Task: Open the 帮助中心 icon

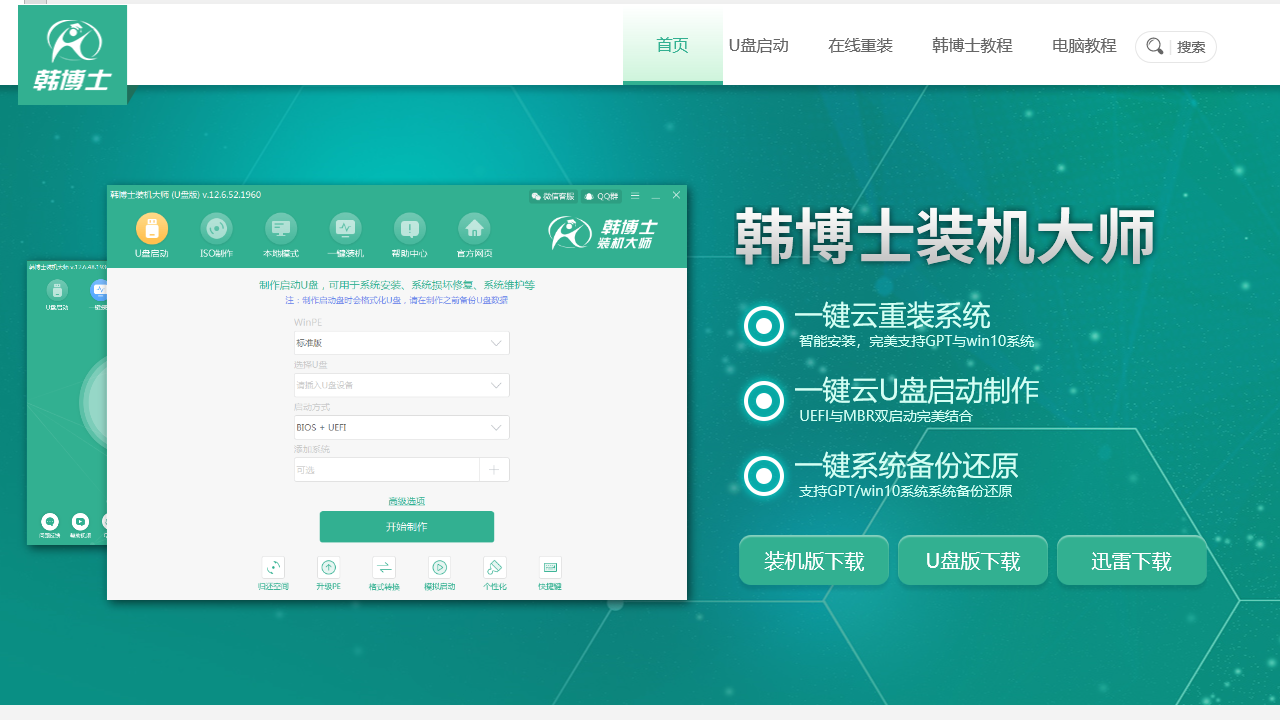Action: click(410, 229)
